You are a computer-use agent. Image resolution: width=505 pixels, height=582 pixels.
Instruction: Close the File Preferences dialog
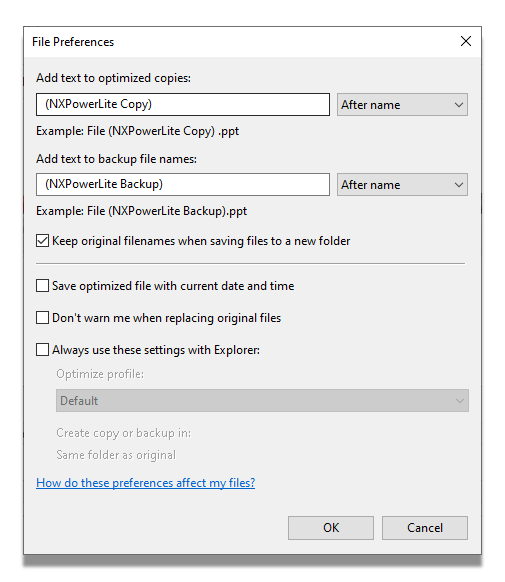click(x=466, y=41)
